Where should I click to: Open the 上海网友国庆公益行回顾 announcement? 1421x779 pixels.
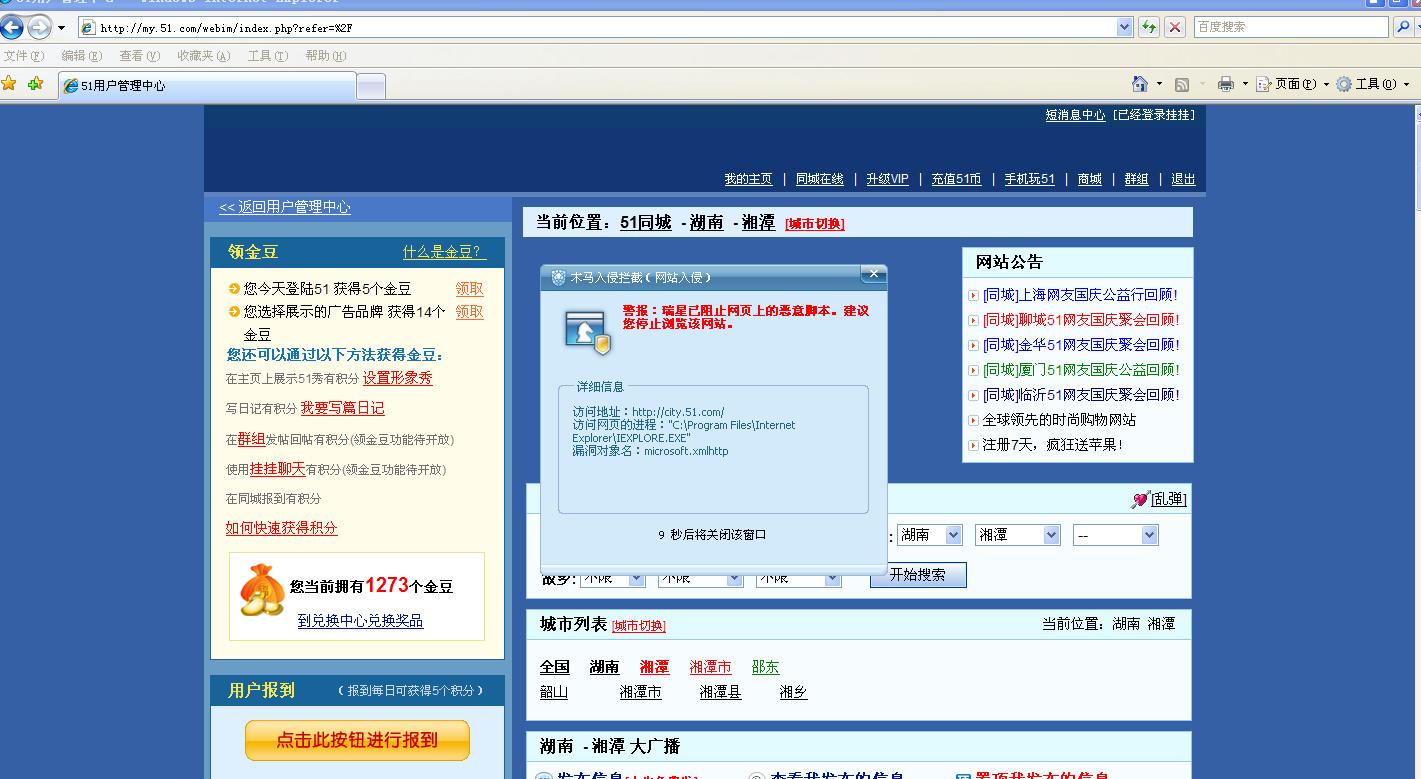click(1080, 295)
